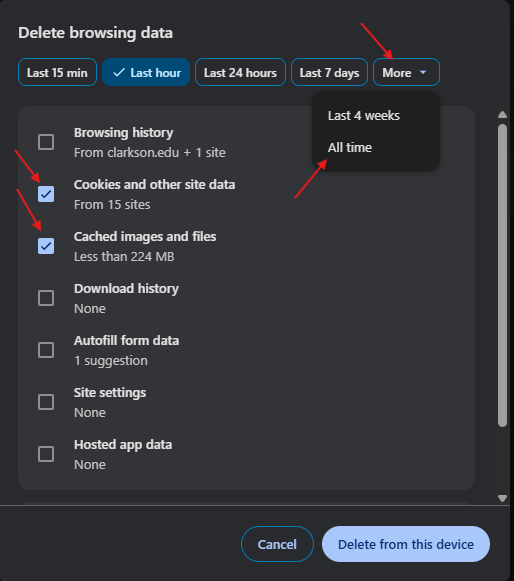Click the More dropdown arrow icon
The height and width of the screenshot is (581, 514).
point(423,72)
